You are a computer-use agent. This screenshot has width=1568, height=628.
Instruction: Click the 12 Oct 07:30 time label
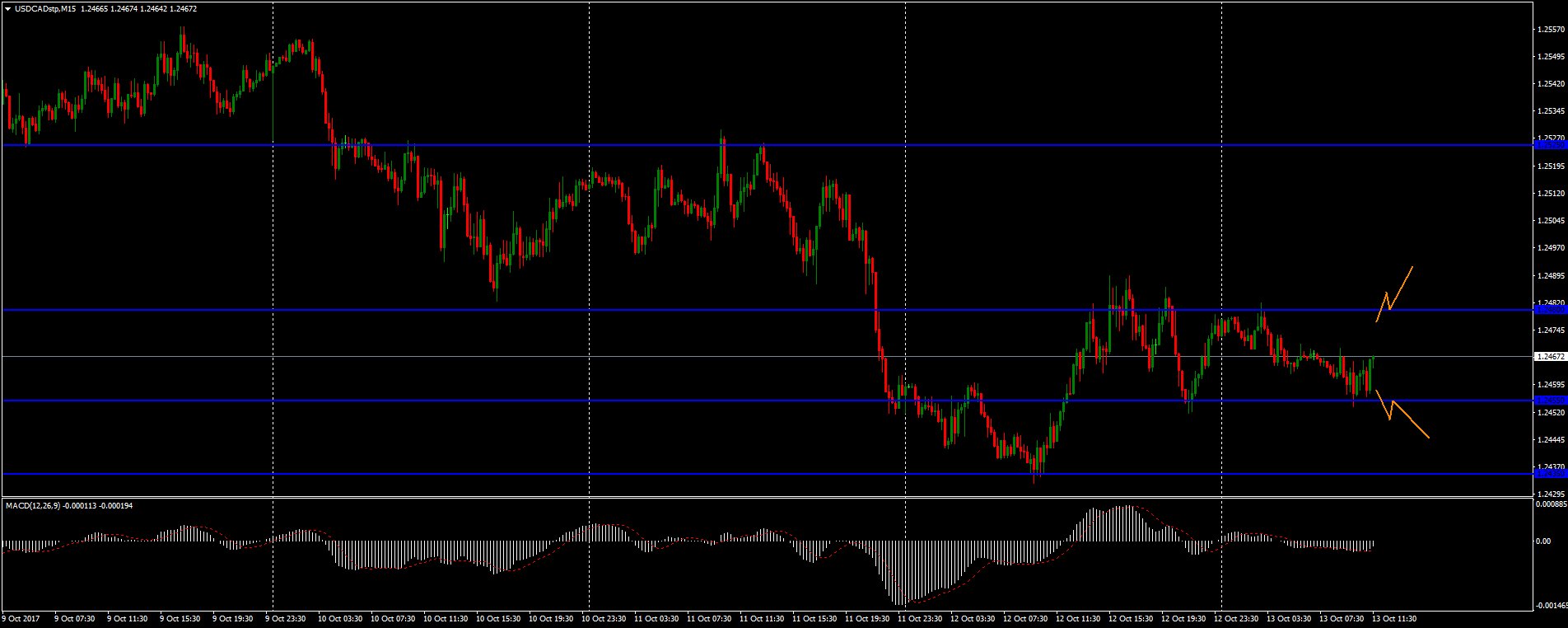[1024, 618]
